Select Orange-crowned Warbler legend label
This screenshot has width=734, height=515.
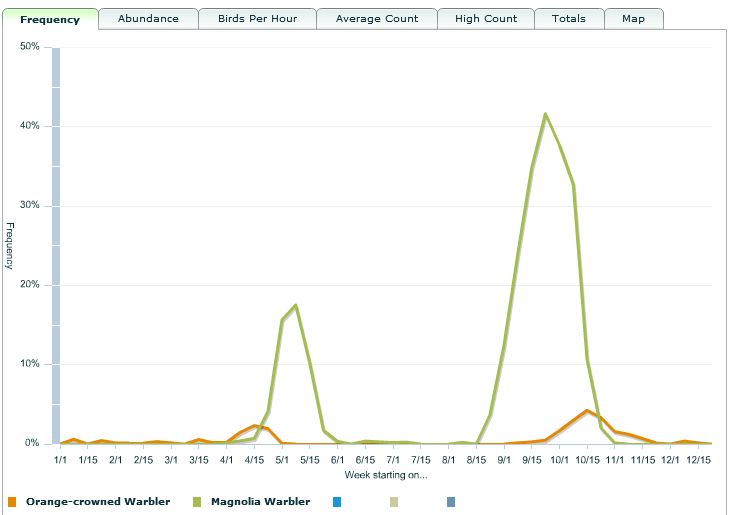98,502
